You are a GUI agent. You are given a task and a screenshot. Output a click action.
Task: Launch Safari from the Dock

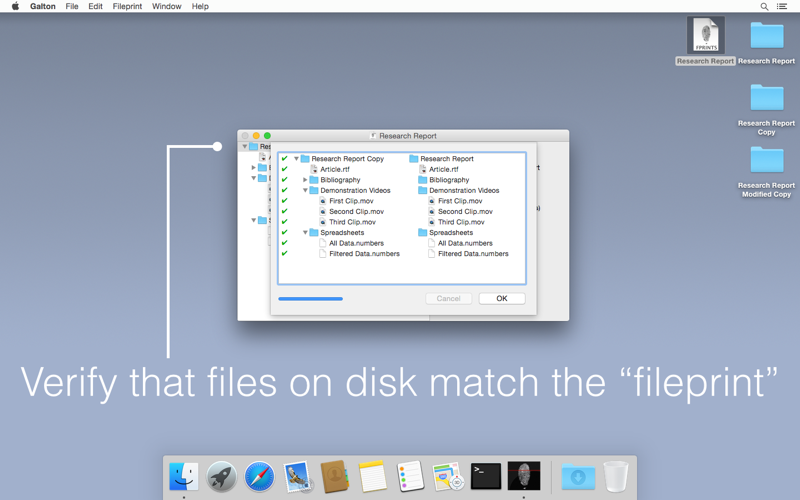[x=259, y=477]
